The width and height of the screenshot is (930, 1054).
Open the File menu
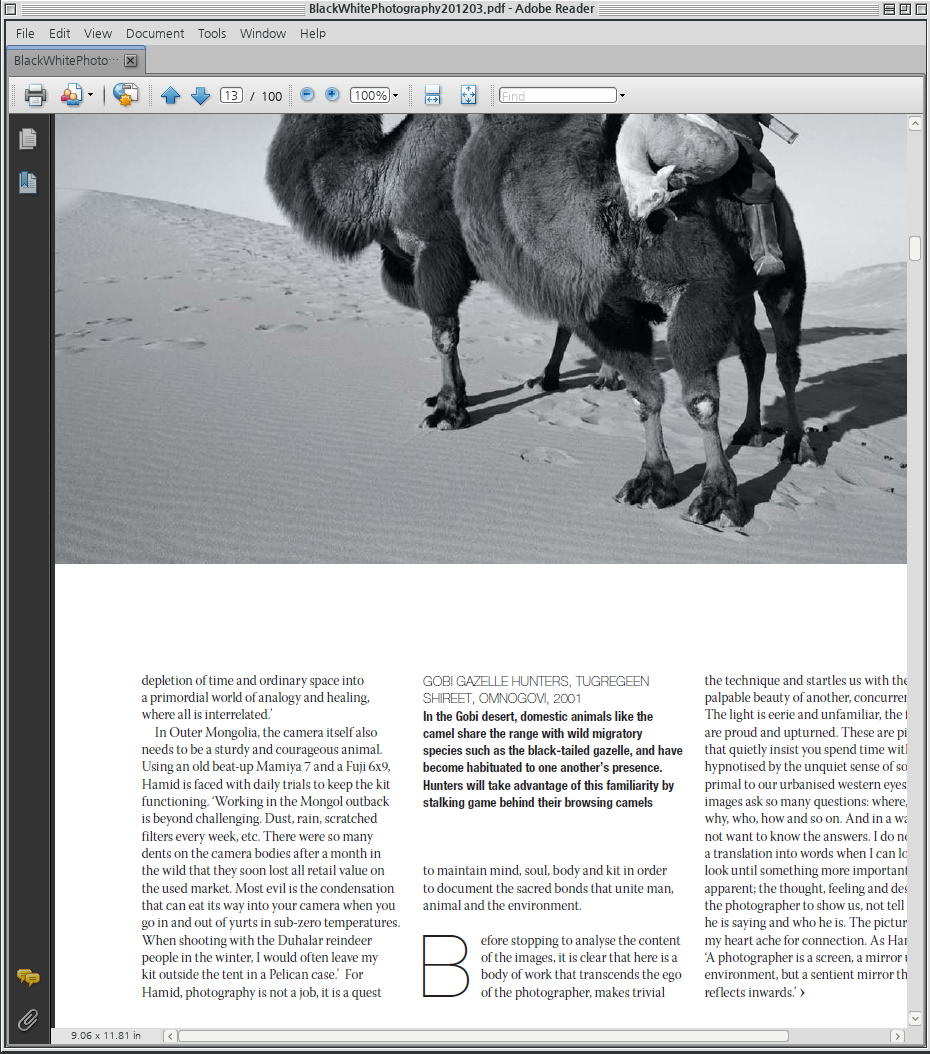(25, 34)
